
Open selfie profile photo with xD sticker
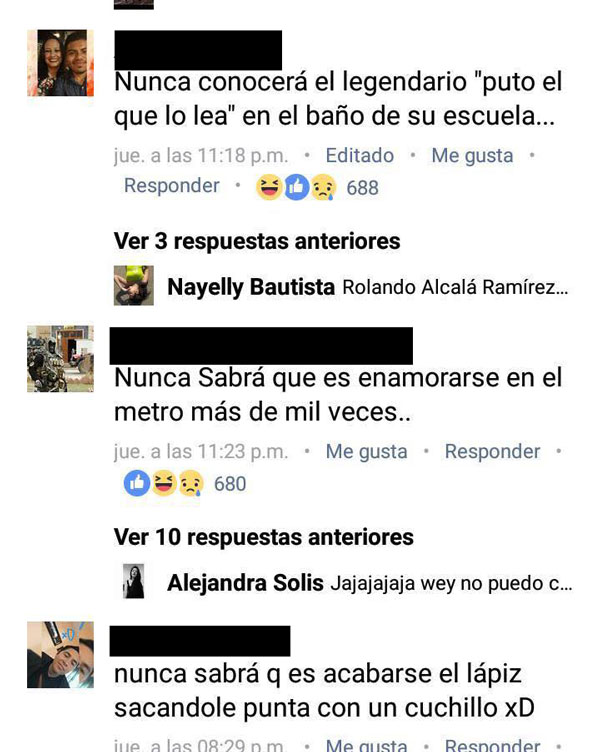pos(60,655)
